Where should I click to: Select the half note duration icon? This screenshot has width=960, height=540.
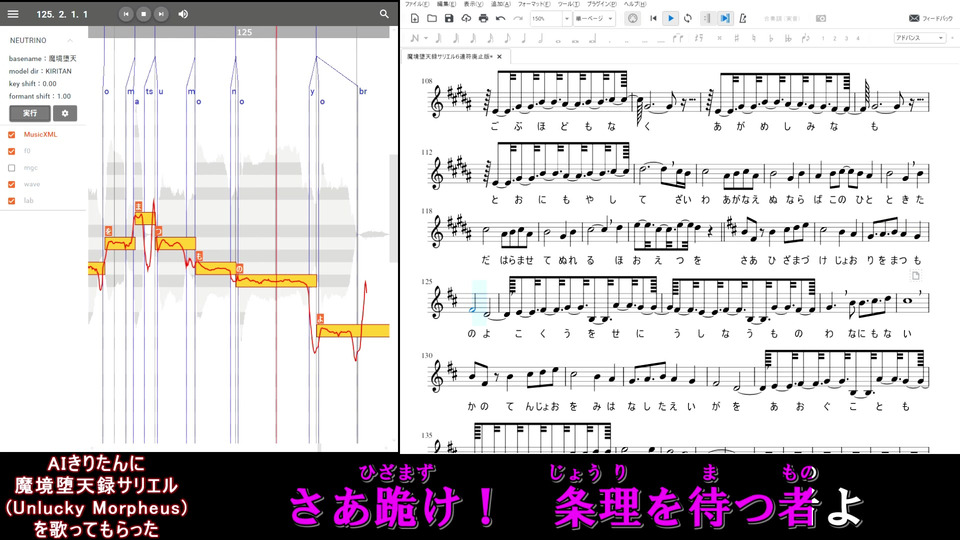pos(541,38)
